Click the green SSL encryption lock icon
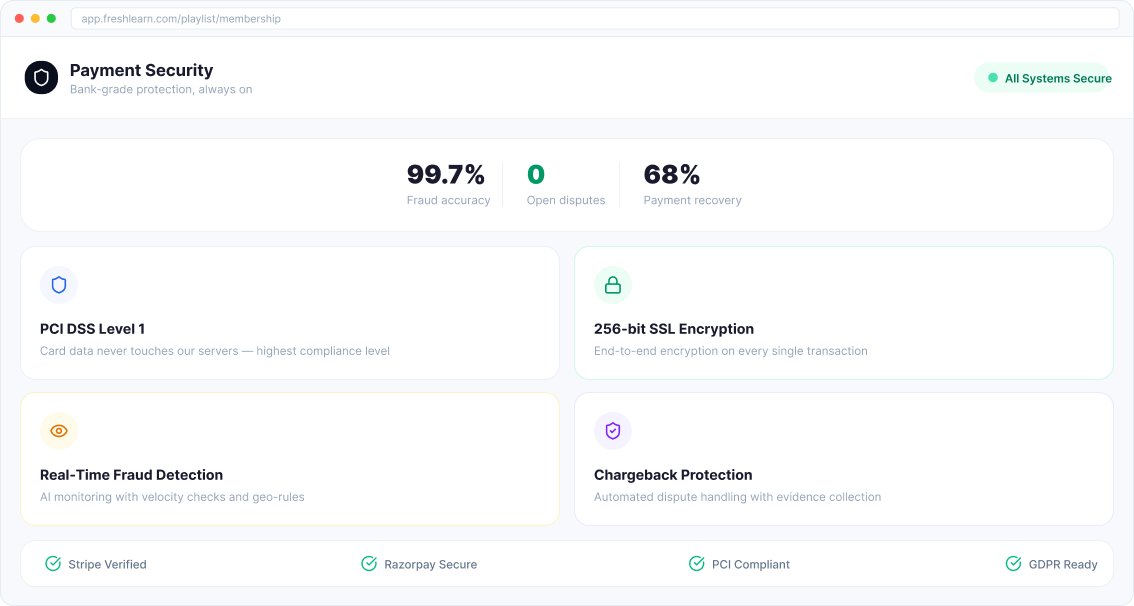This screenshot has width=1134, height=606. [x=613, y=285]
